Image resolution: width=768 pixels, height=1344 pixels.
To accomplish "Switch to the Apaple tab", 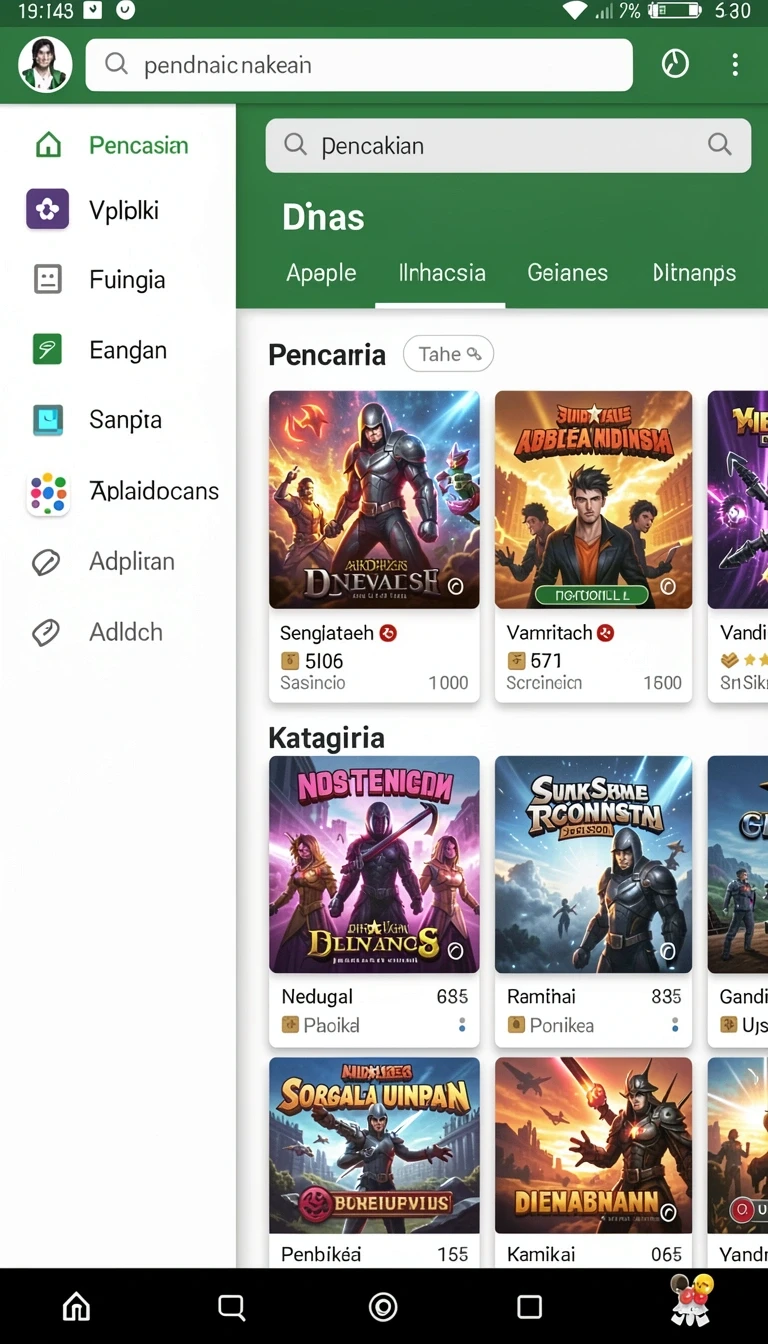I will point(321,273).
